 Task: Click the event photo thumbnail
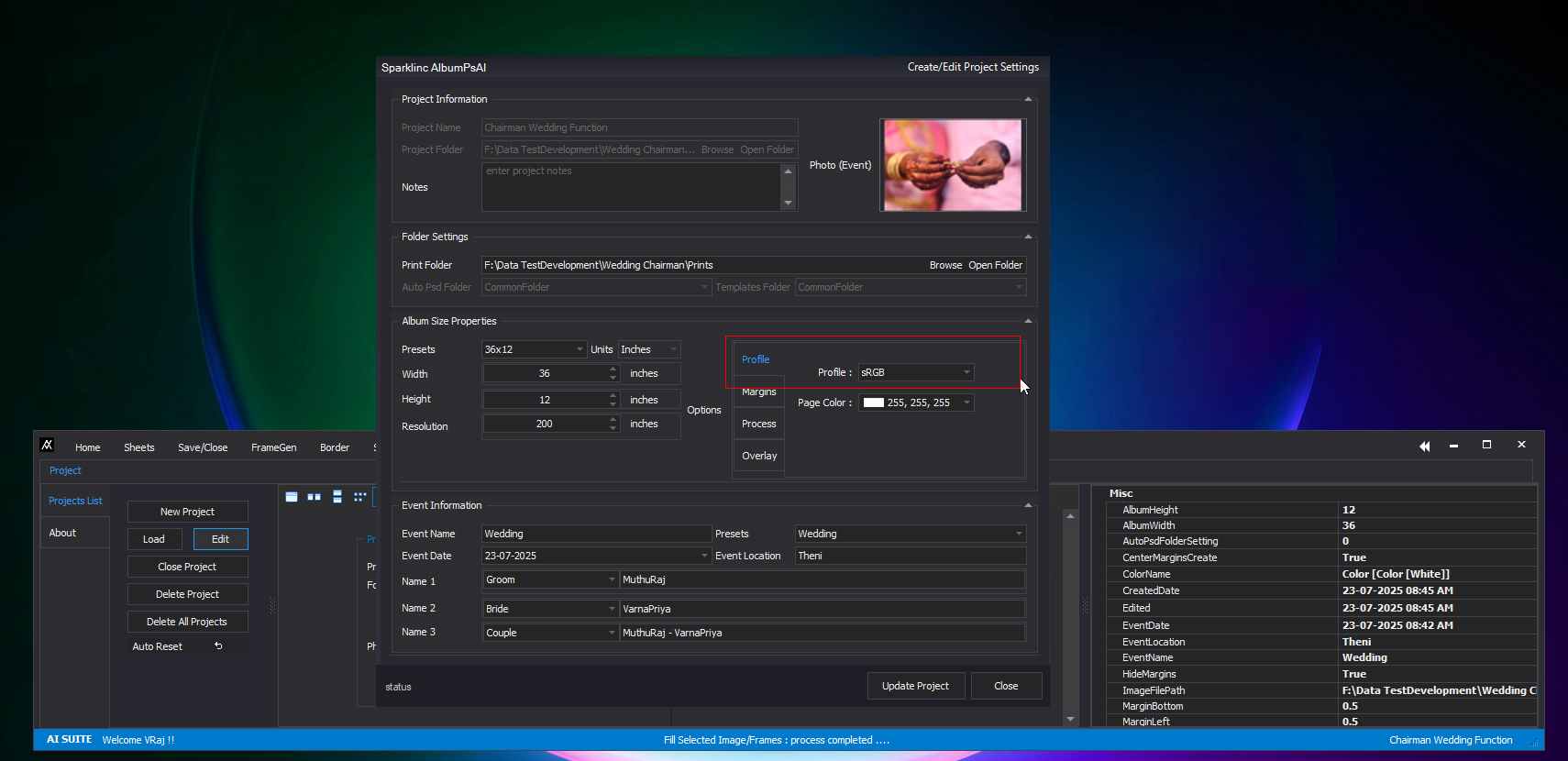pos(953,165)
